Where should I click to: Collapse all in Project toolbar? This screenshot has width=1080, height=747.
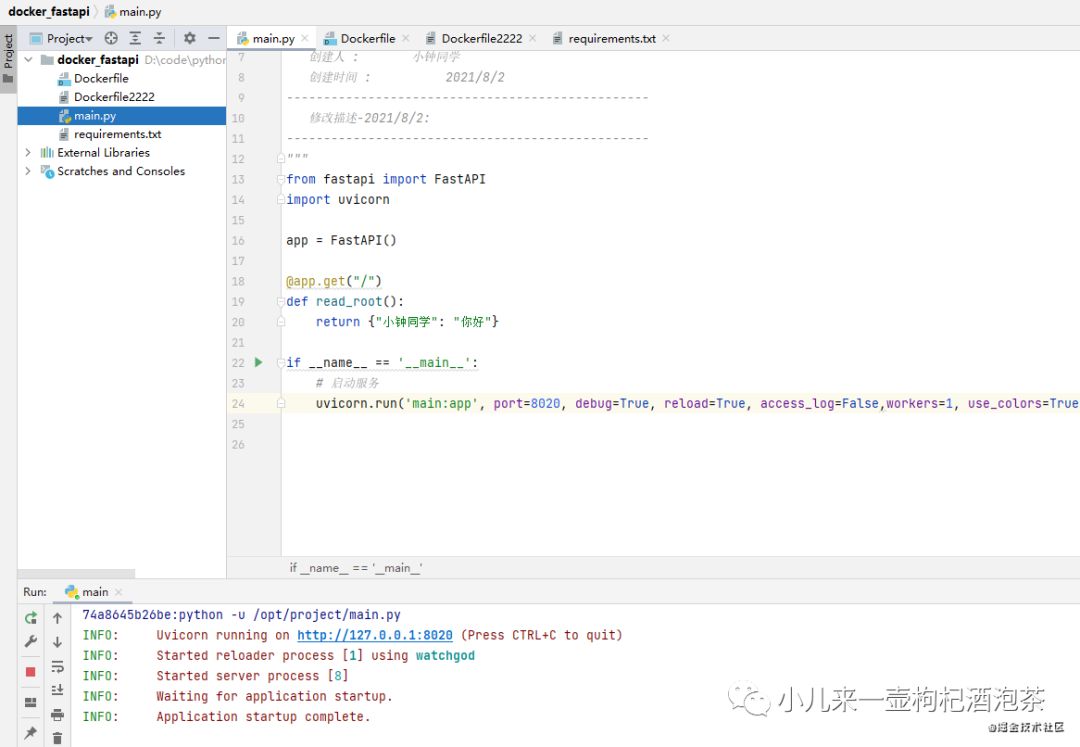[x=159, y=38]
